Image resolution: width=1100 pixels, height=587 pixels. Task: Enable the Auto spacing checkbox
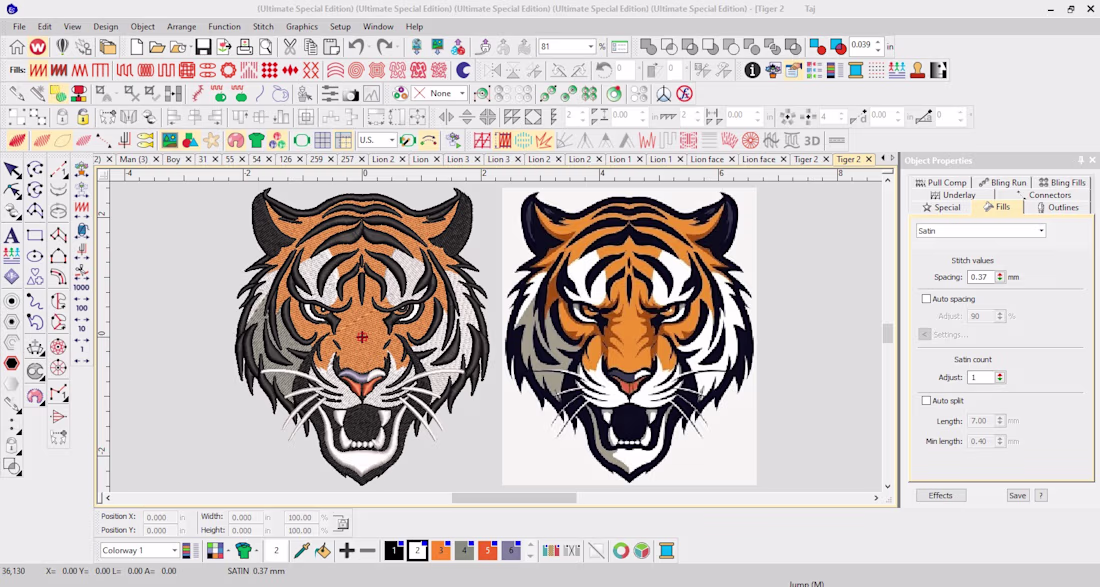click(x=926, y=299)
